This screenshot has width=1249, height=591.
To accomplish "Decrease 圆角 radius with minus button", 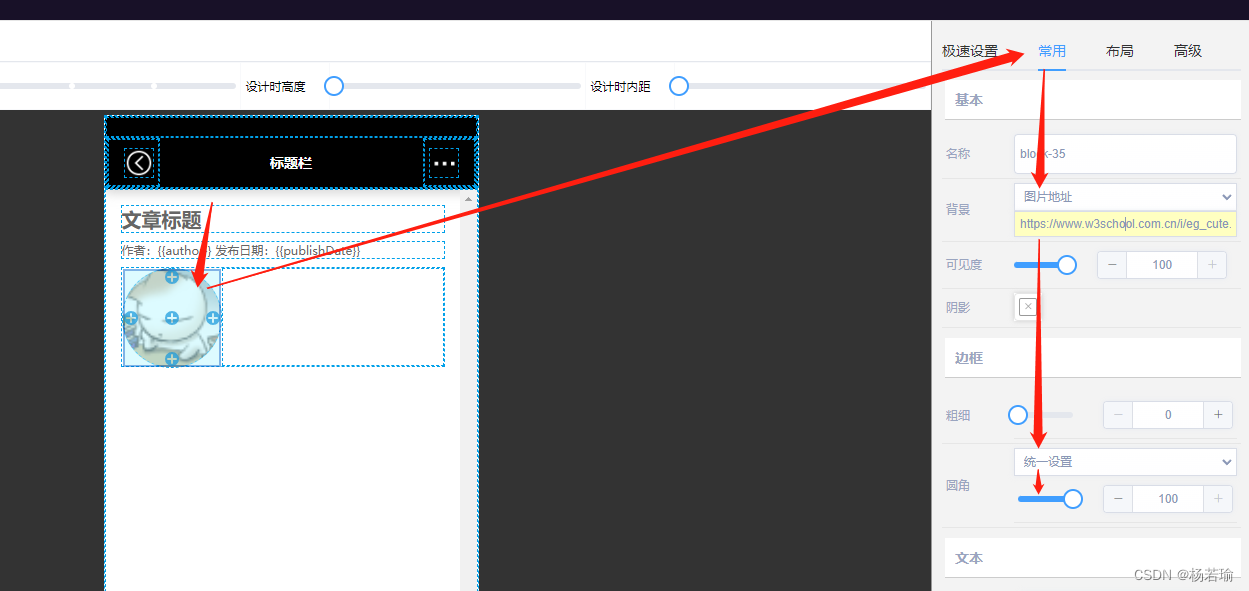I will coord(1118,499).
